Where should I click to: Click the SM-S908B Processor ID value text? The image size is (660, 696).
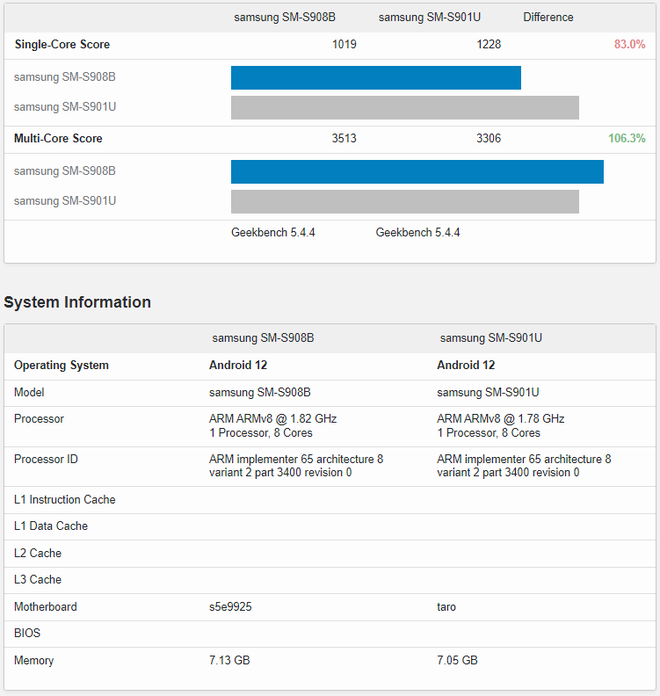(x=296, y=466)
